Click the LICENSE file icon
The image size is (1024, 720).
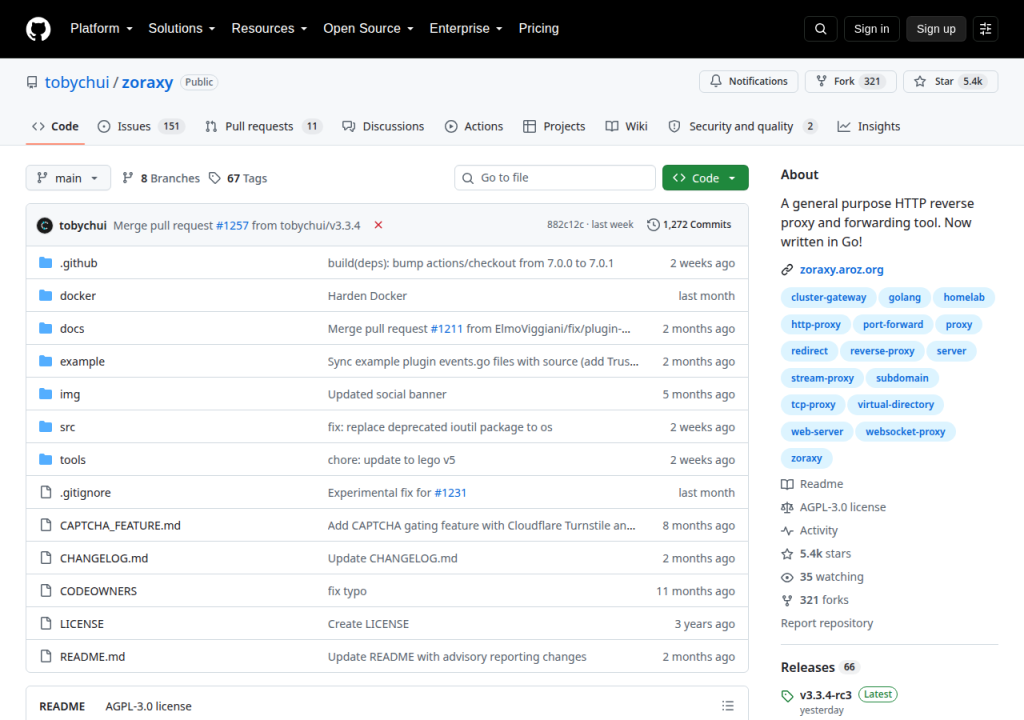(46, 623)
